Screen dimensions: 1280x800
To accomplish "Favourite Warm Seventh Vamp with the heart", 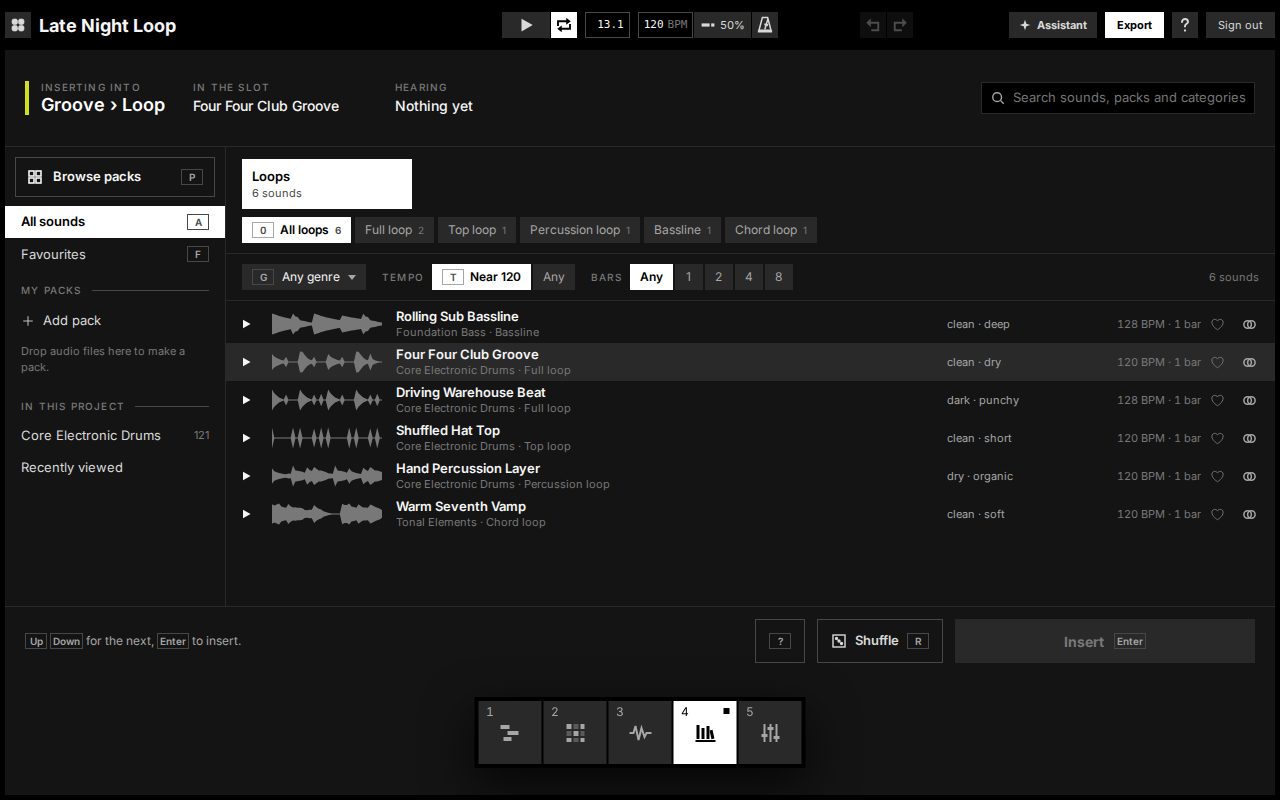I will (x=1217, y=514).
